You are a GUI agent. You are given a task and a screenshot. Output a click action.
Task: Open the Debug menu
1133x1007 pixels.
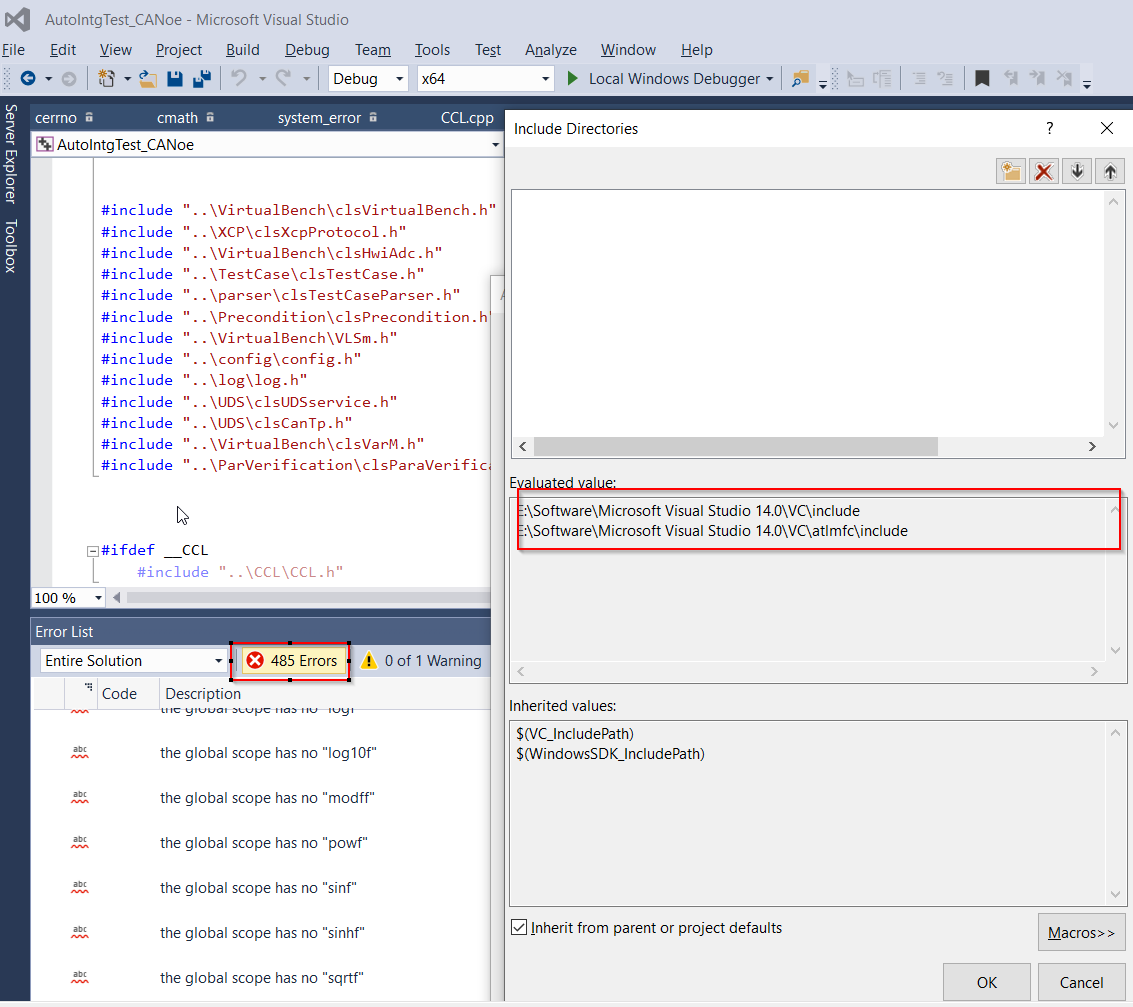pos(307,50)
